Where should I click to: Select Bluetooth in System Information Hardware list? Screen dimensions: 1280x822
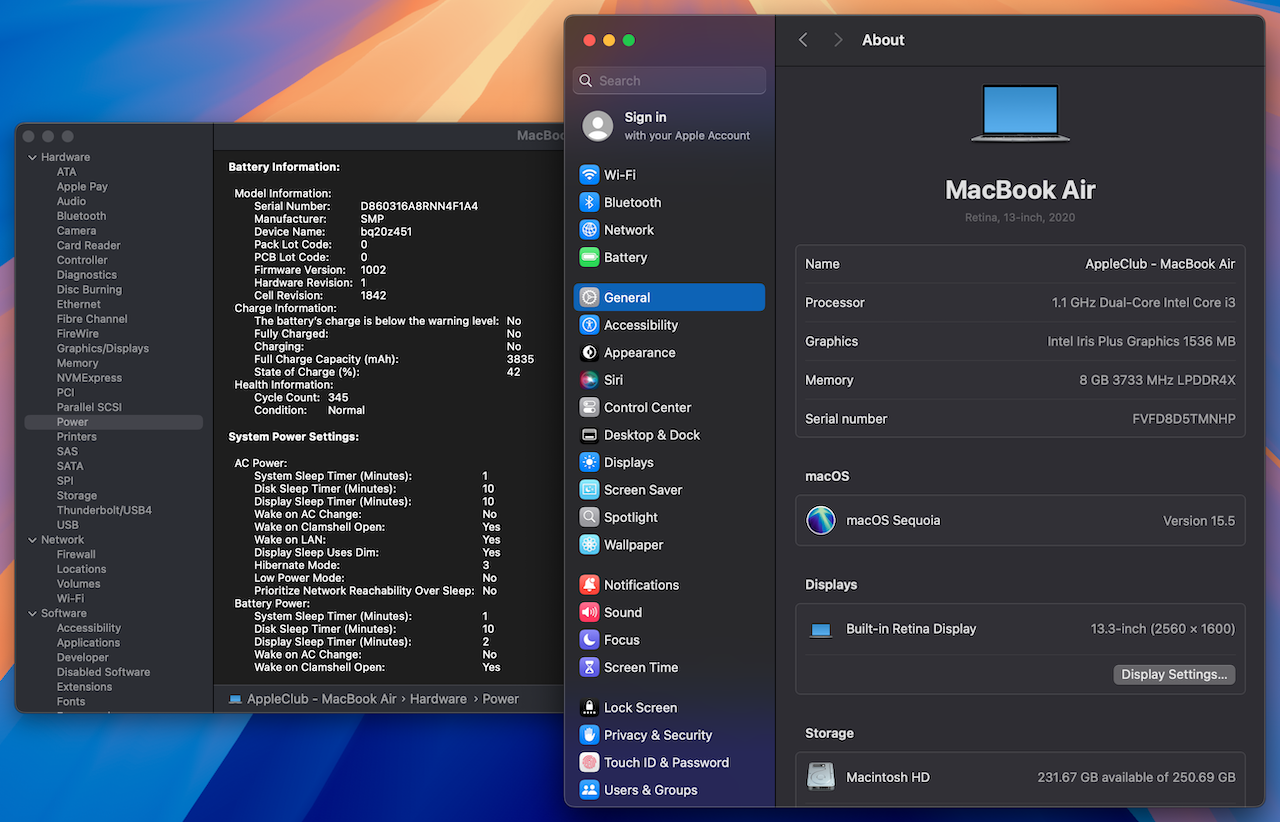pos(81,216)
